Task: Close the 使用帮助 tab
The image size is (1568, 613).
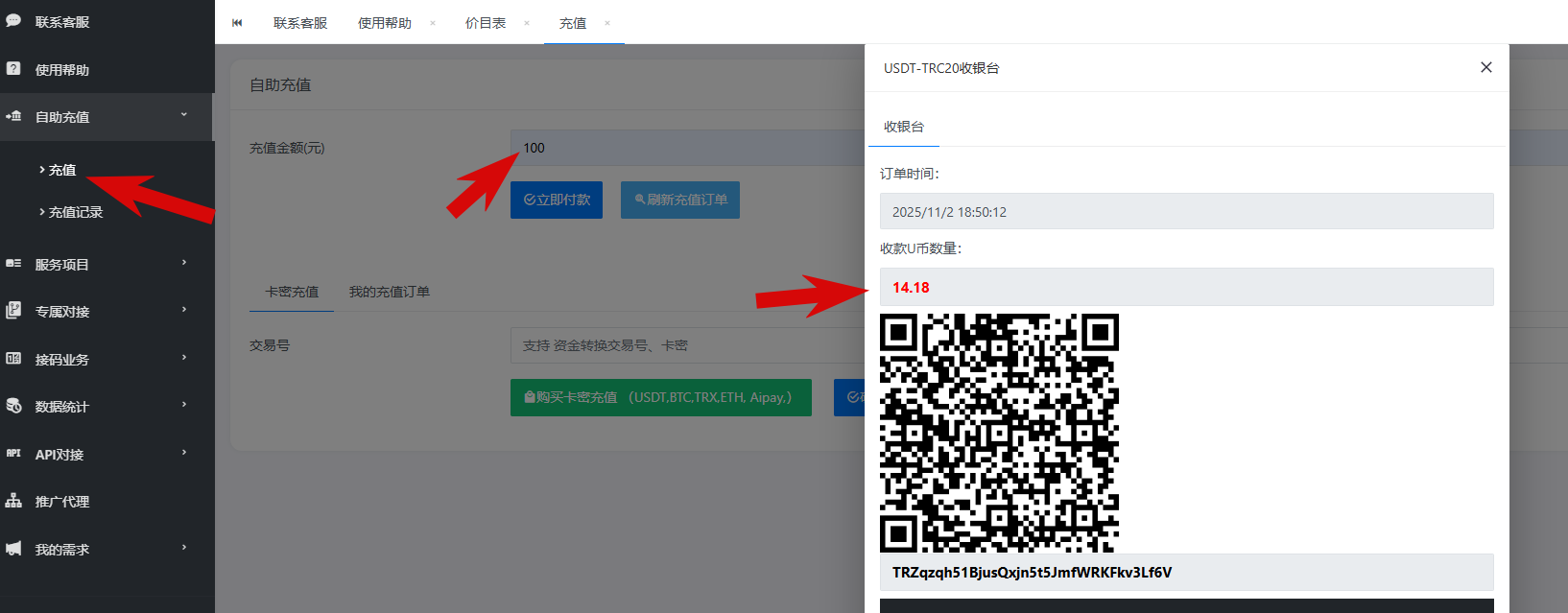Action: coord(433,23)
